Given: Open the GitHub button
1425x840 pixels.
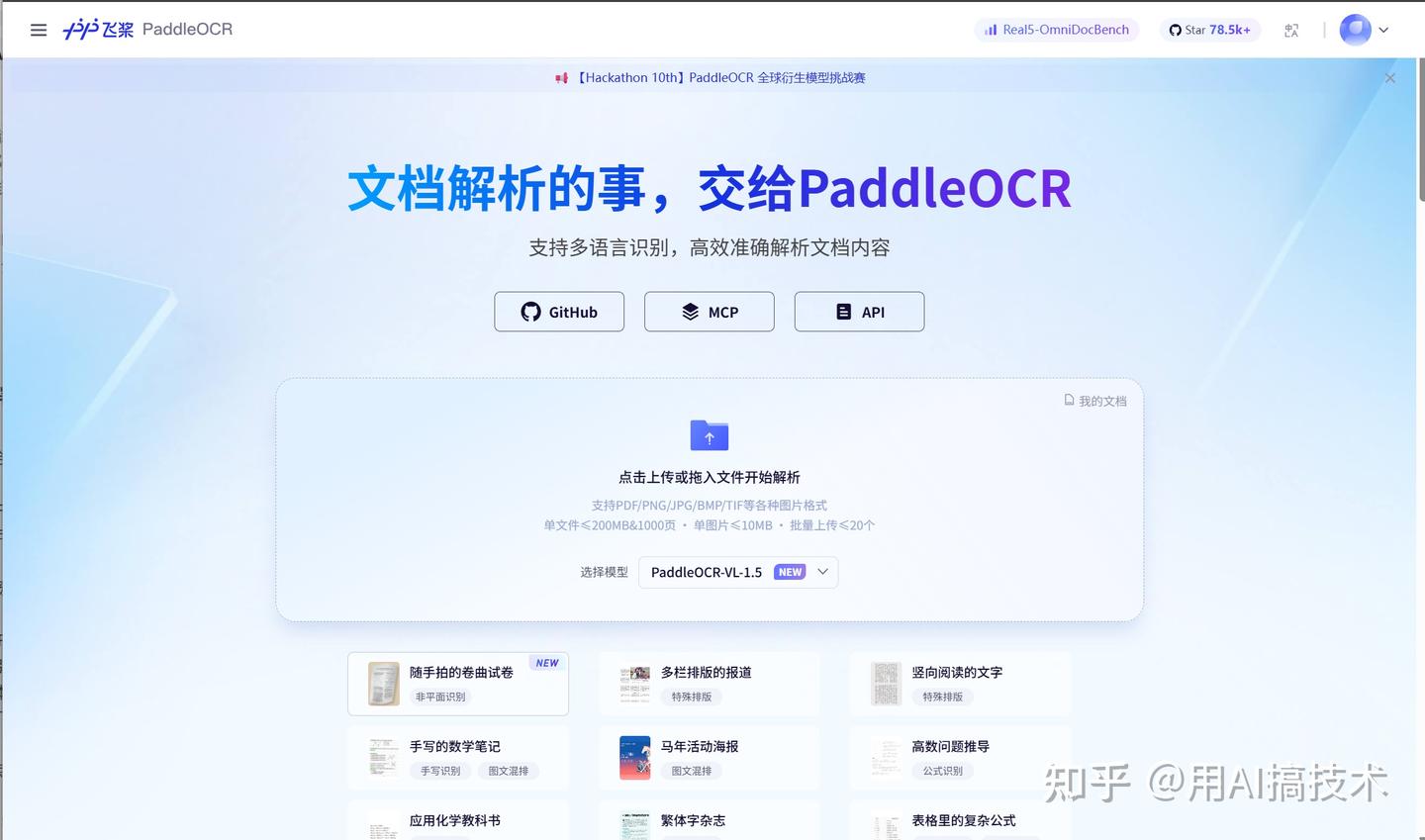Looking at the screenshot, I should click(559, 312).
